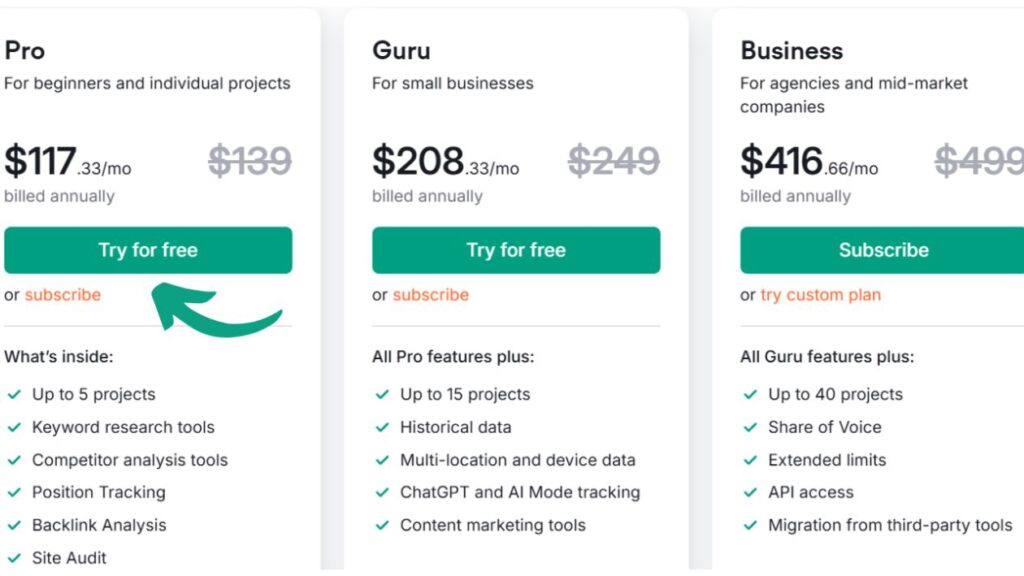Click the checkmark beside Content marketing tools
This screenshot has height=576, width=1024.
(x=383, y=525)
